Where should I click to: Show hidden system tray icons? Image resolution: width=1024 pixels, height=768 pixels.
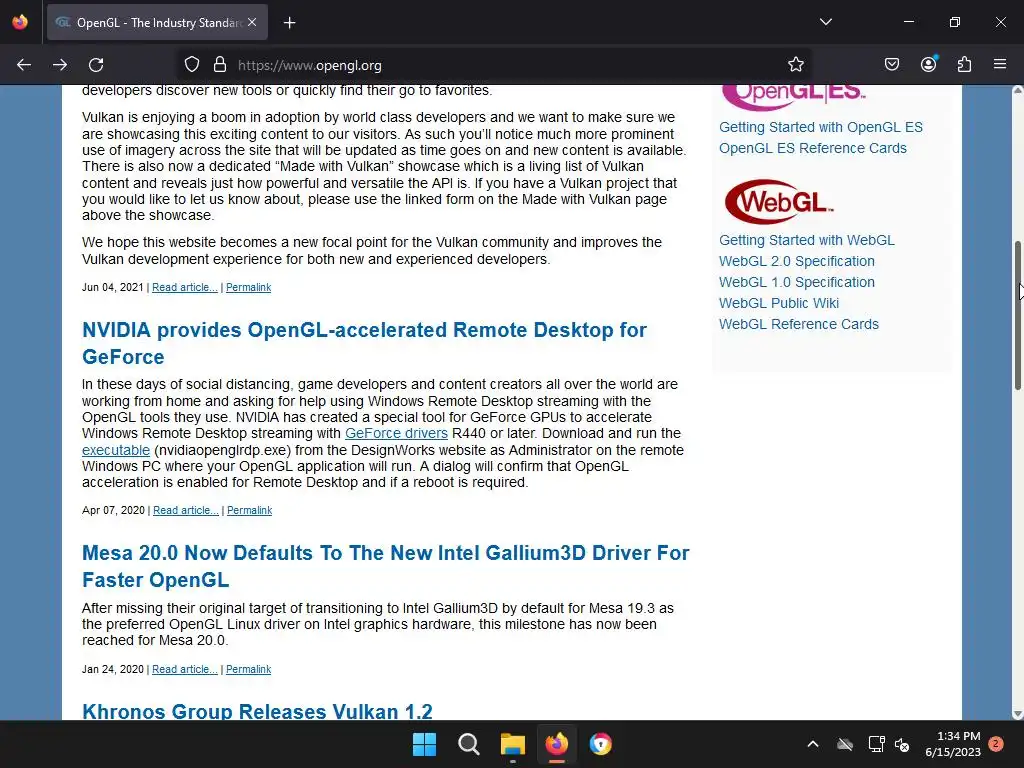pos(813,744)
